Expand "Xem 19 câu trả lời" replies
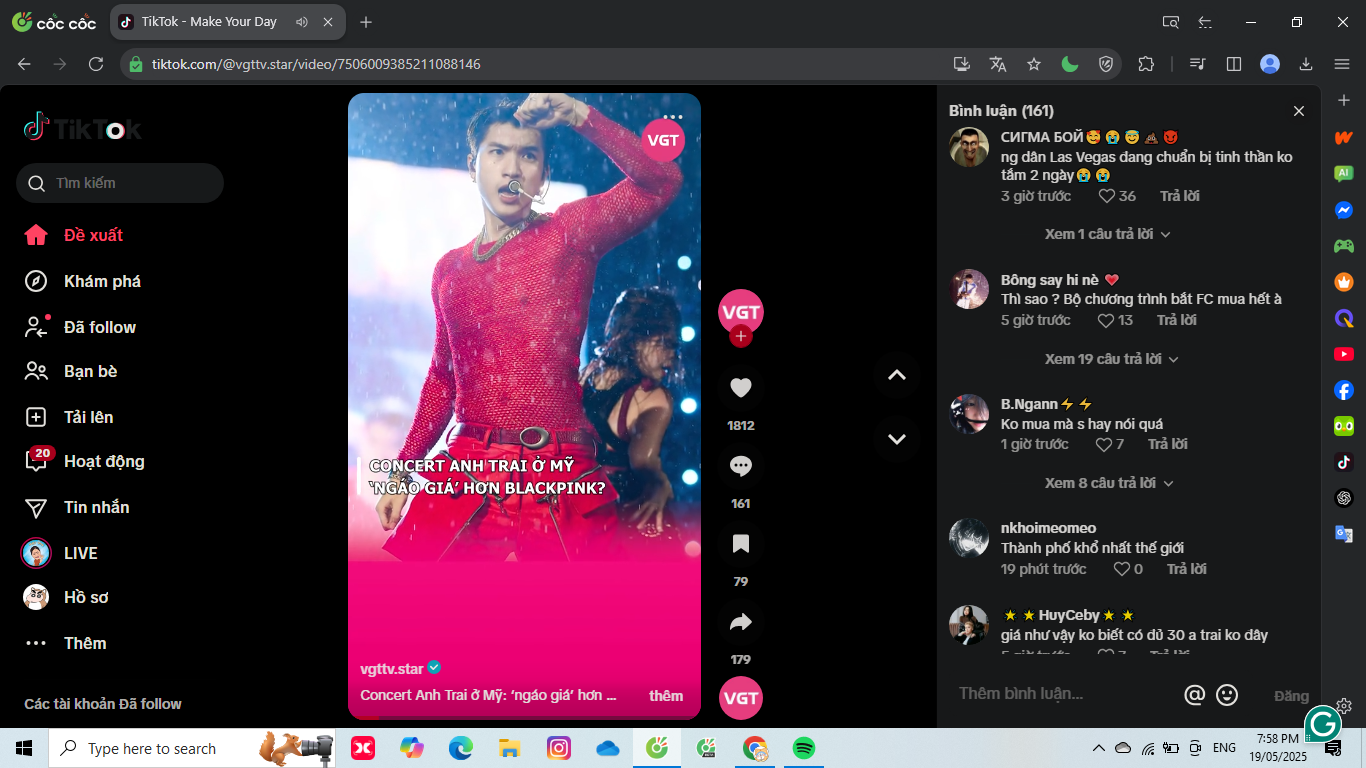Screen dimensions: 1366x768 (1111, 359)
